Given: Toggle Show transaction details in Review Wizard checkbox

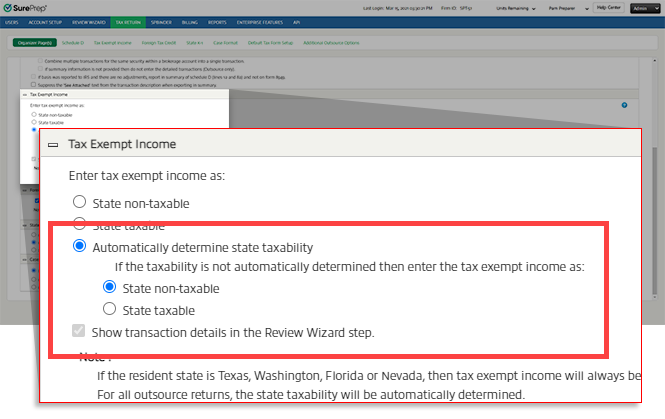Looking at the screenshot, I should click(x=78, y=331).
